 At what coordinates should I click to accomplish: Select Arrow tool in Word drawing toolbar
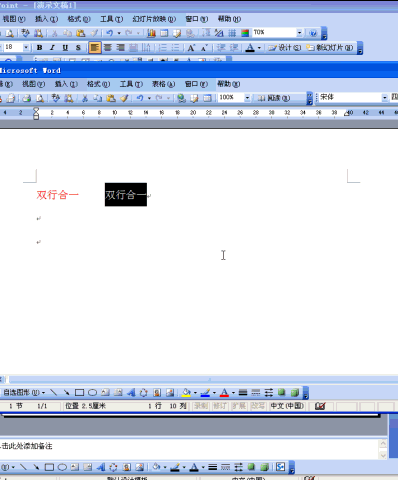(x=66, y=393)
